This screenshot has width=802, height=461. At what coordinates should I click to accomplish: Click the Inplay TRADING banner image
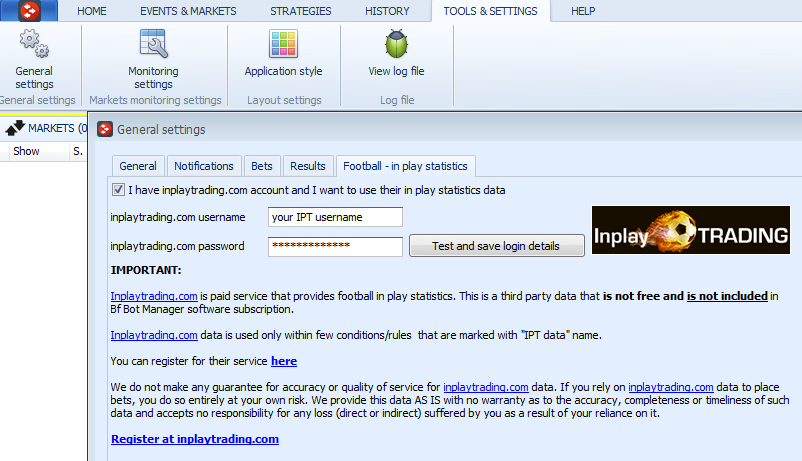pos(690,230)
